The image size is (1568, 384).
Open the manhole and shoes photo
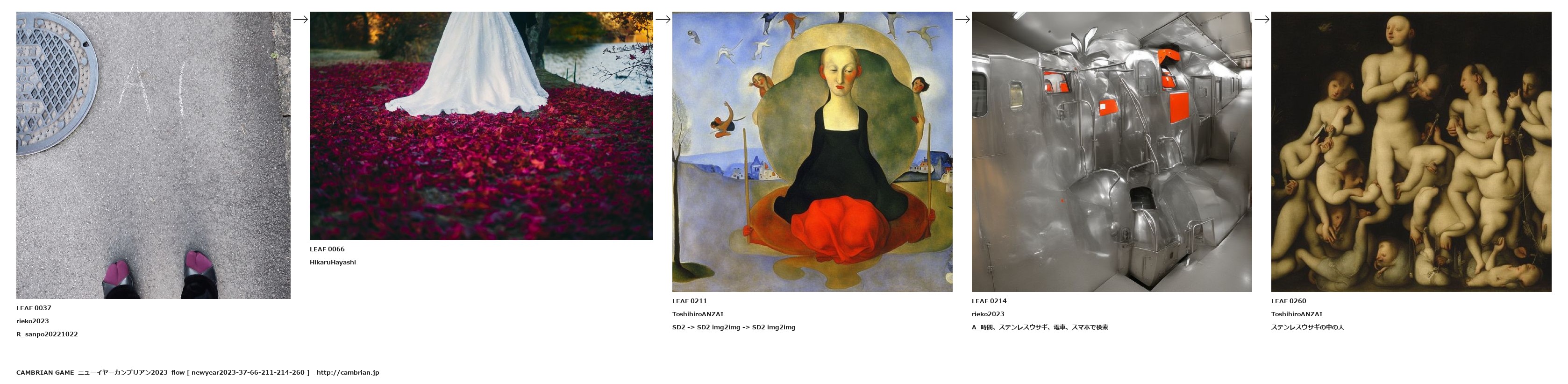(x=153, y=155)
